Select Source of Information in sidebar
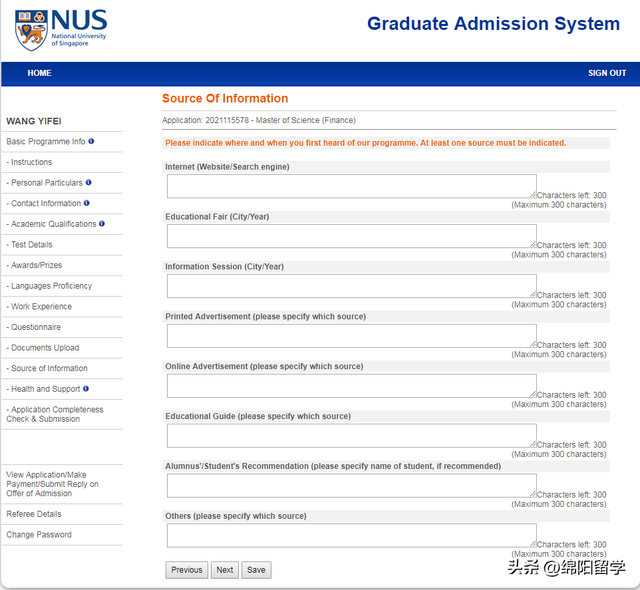 [x=47, y=368]
